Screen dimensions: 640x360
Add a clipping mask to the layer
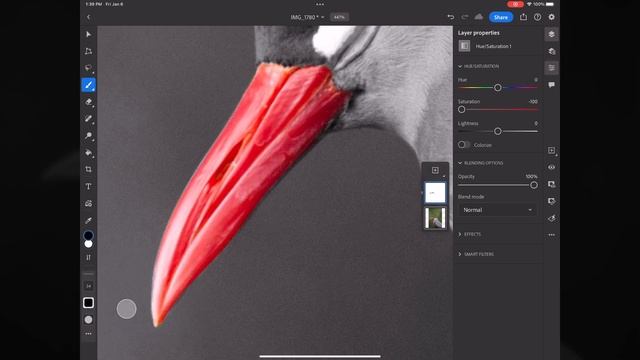tap(551, 201)
